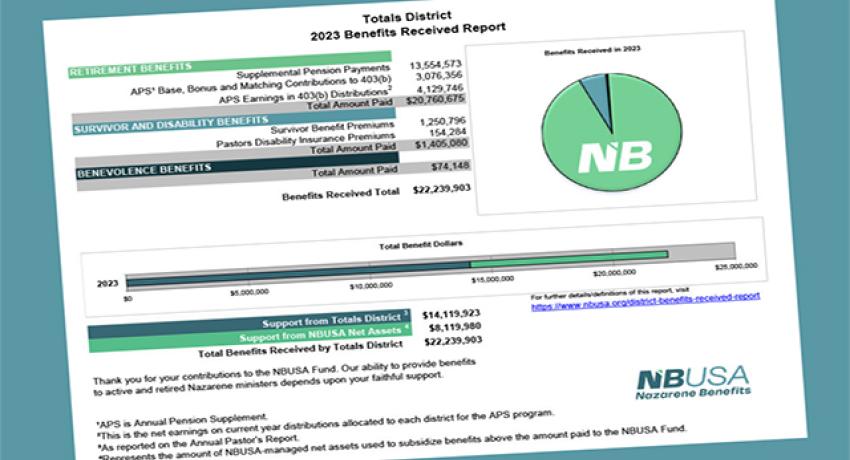850x460 pixels.
Task: Select the value $14,119,923
Action: click(x=451, y=314)
